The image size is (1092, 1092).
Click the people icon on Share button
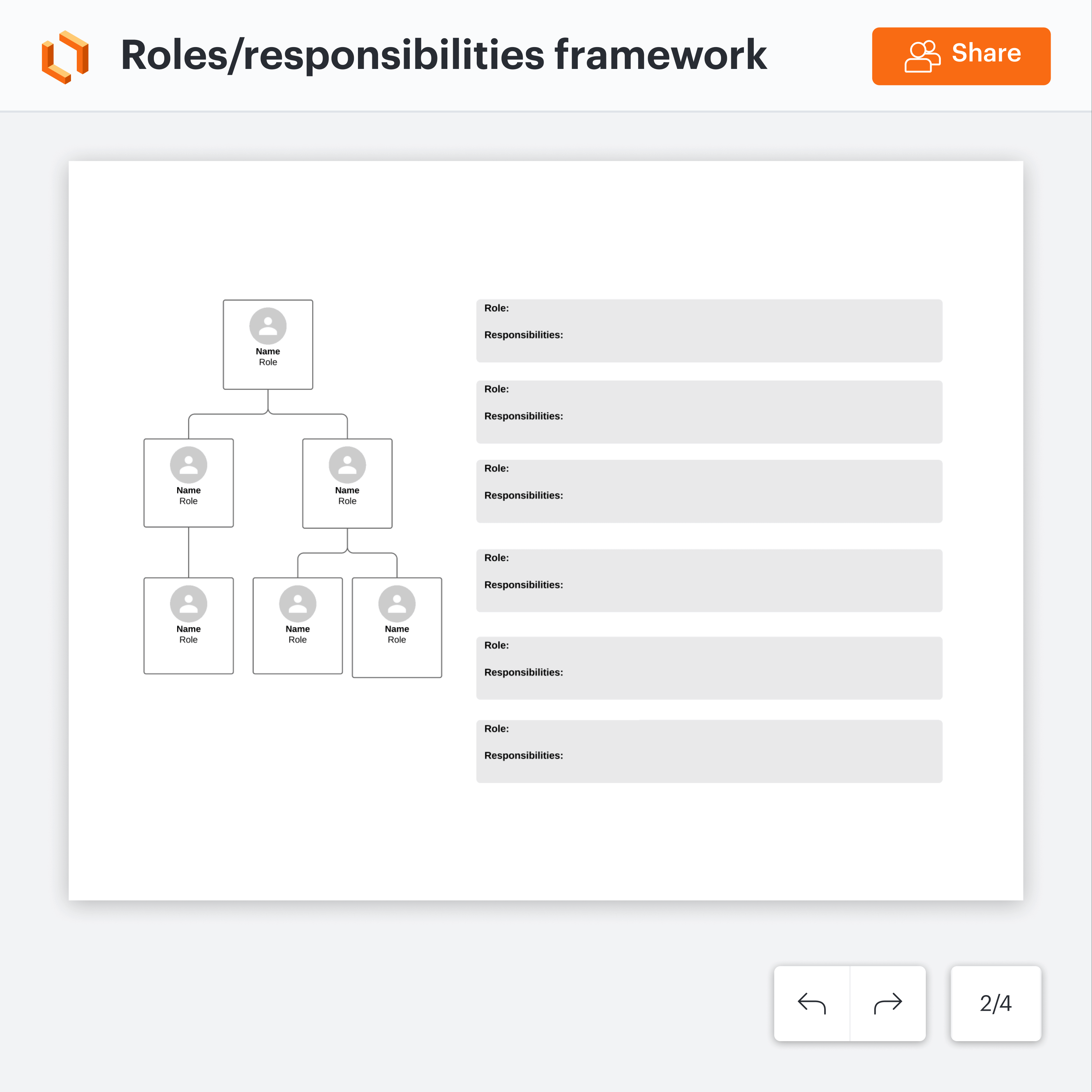coord(922,56)
